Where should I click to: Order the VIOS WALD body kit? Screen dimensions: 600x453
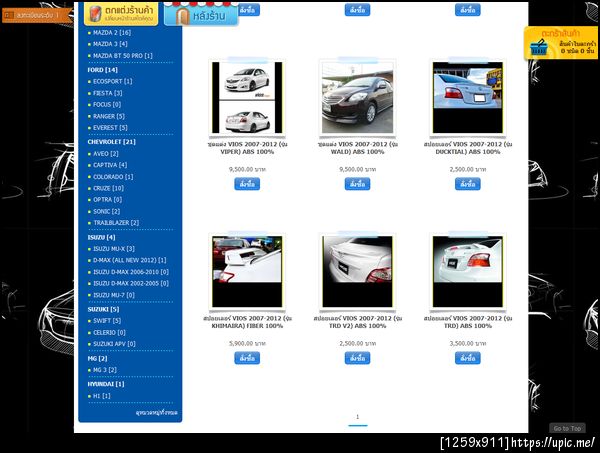(357, 184)
